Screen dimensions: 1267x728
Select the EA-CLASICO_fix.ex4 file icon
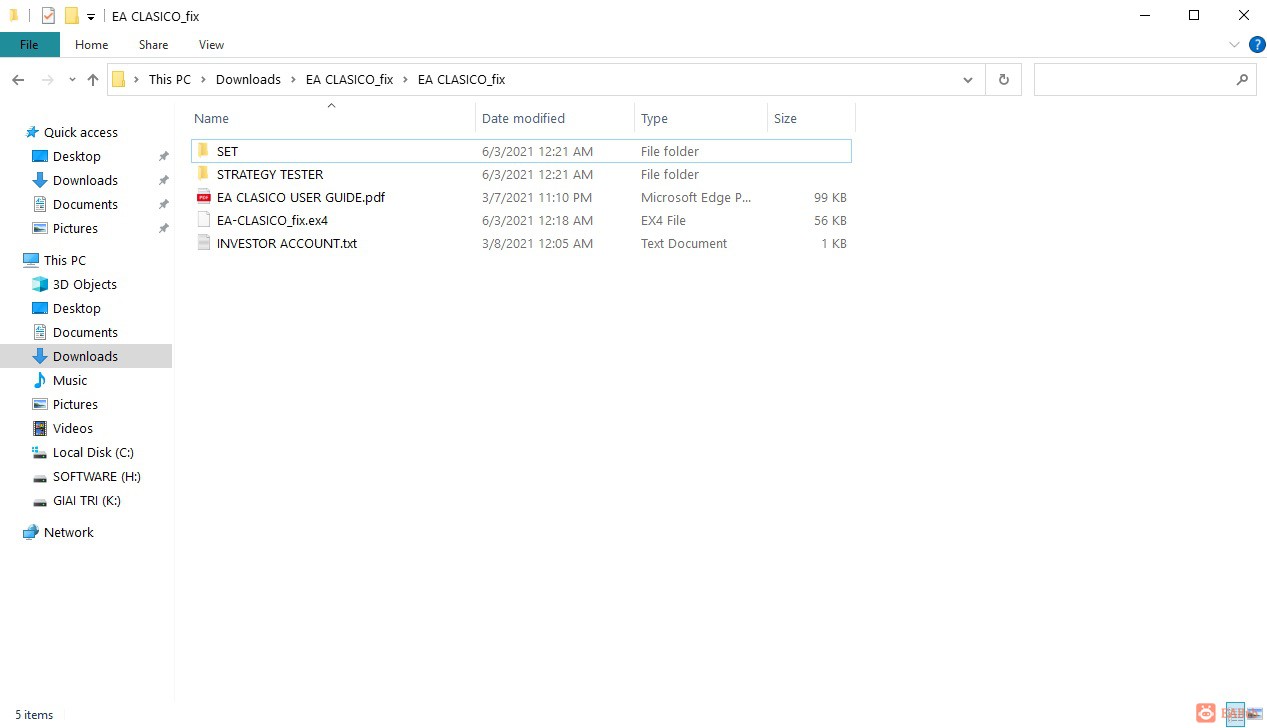[204, 220]
